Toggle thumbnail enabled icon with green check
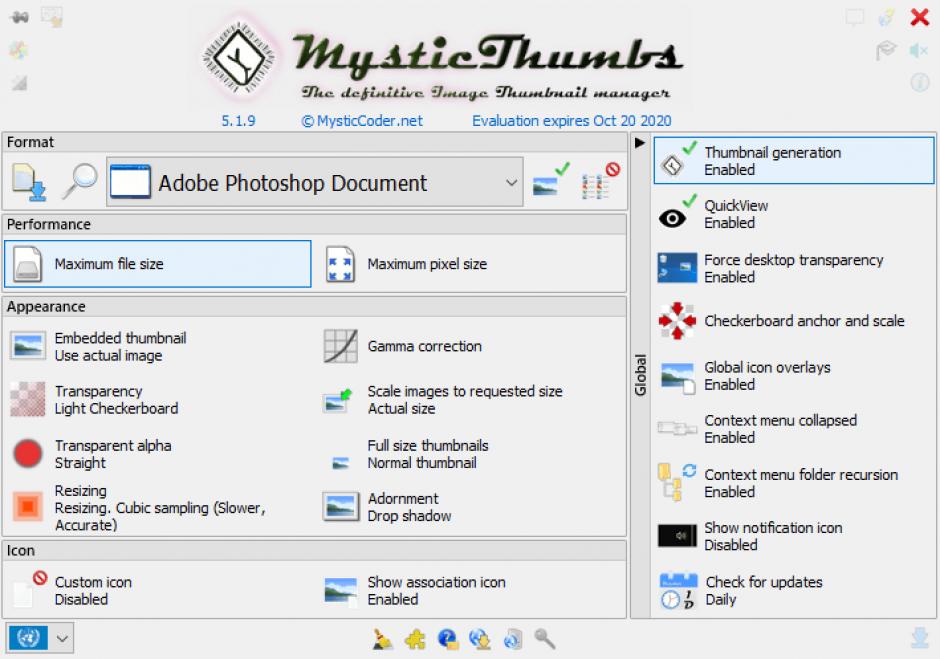 [550, 180]
